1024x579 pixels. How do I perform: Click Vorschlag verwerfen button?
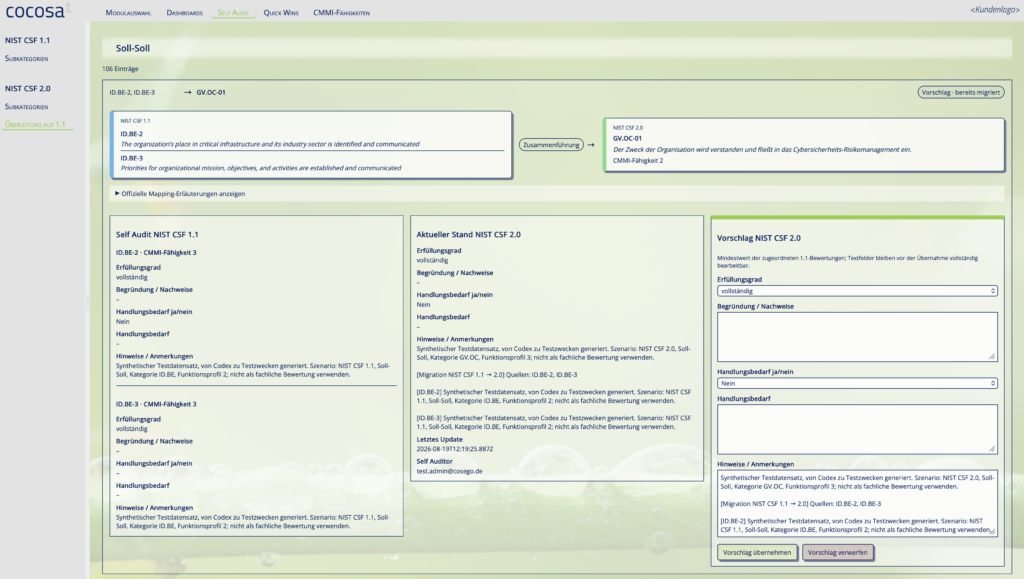pos(837,552)
